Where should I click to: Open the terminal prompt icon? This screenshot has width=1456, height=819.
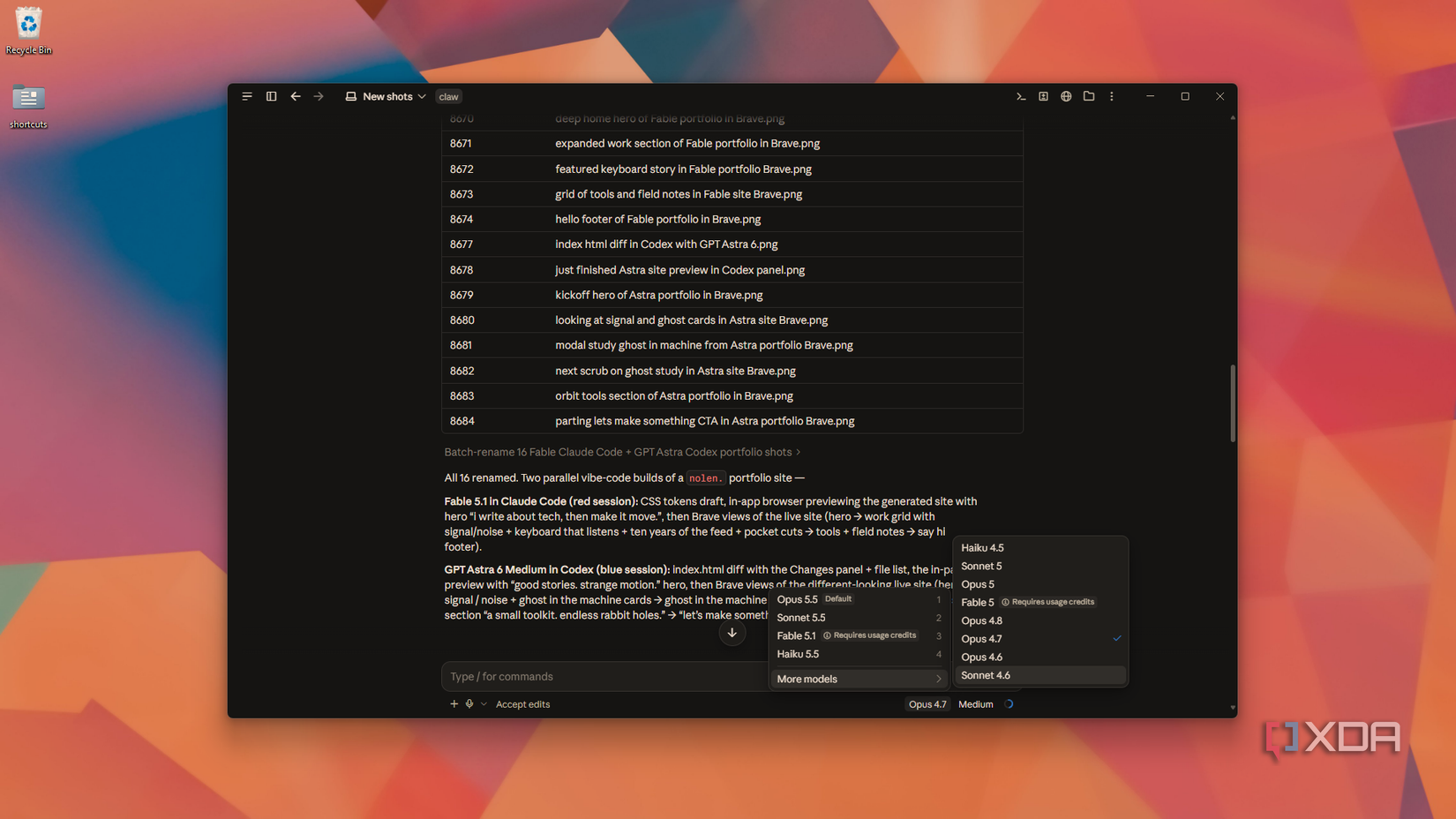pyautogui.click(x=1021, y=96)
